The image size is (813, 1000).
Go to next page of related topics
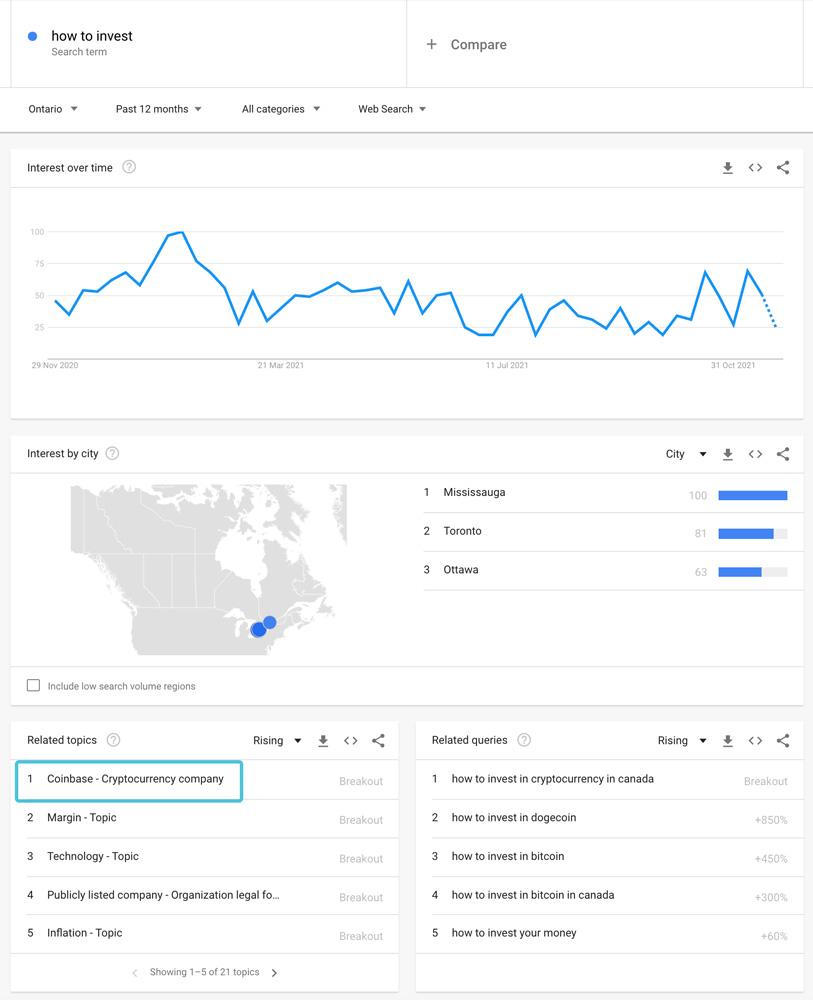(275, 973)
